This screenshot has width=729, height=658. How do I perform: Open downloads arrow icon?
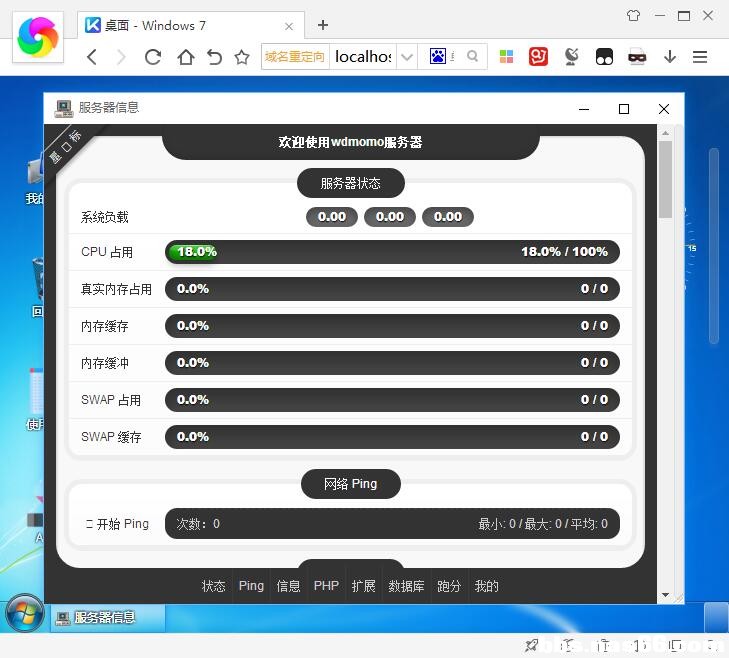click(x=669, y=57)
